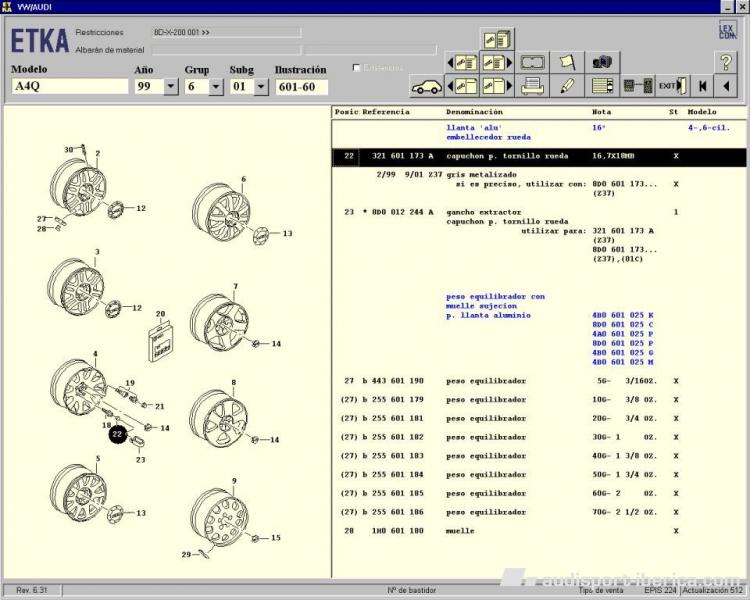The image size is (750, 600).
Task: Click the Nota column header
Action: [602, 112]
